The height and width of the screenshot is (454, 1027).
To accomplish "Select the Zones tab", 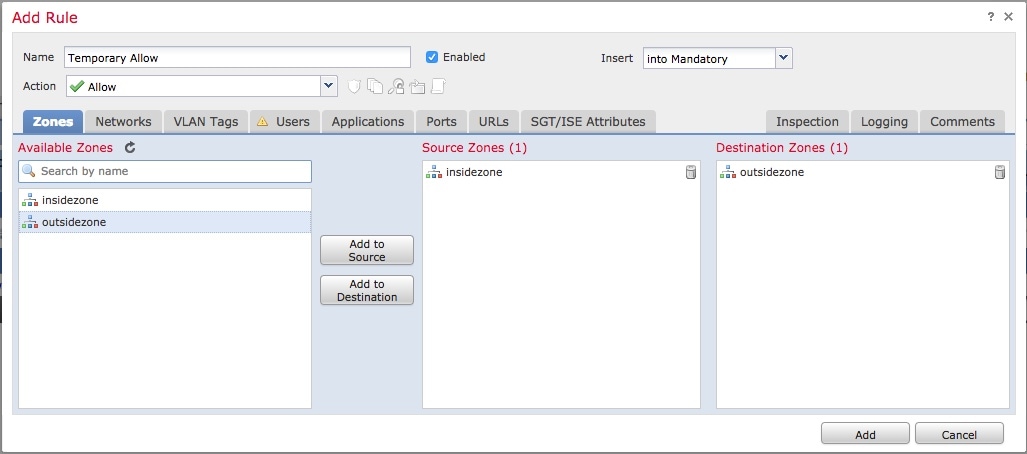I will pyautogui.click(x=53, y=122).
